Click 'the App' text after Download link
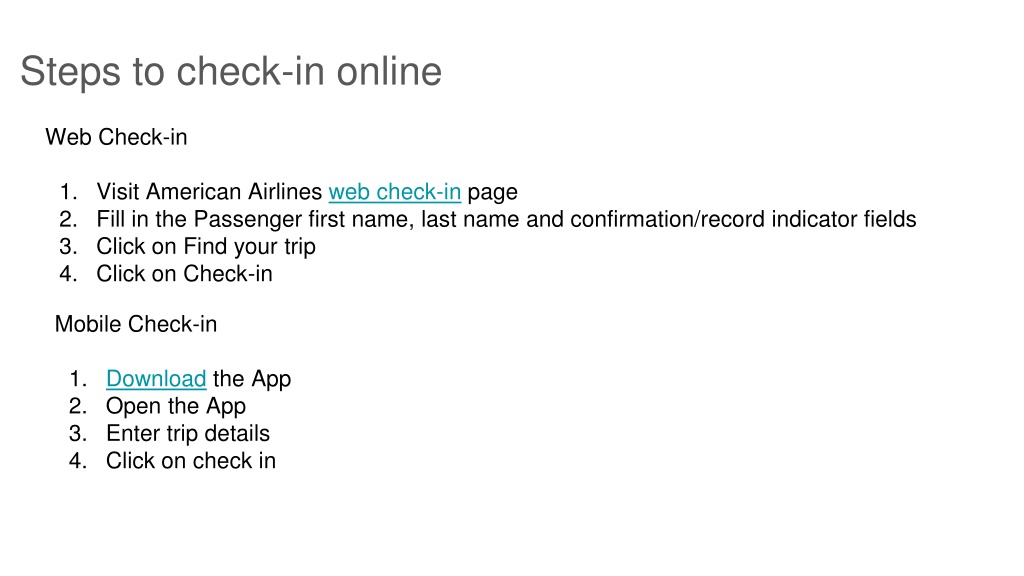Screen dimensions: 1024x576 pyautogui.click(x=252, y=379)
